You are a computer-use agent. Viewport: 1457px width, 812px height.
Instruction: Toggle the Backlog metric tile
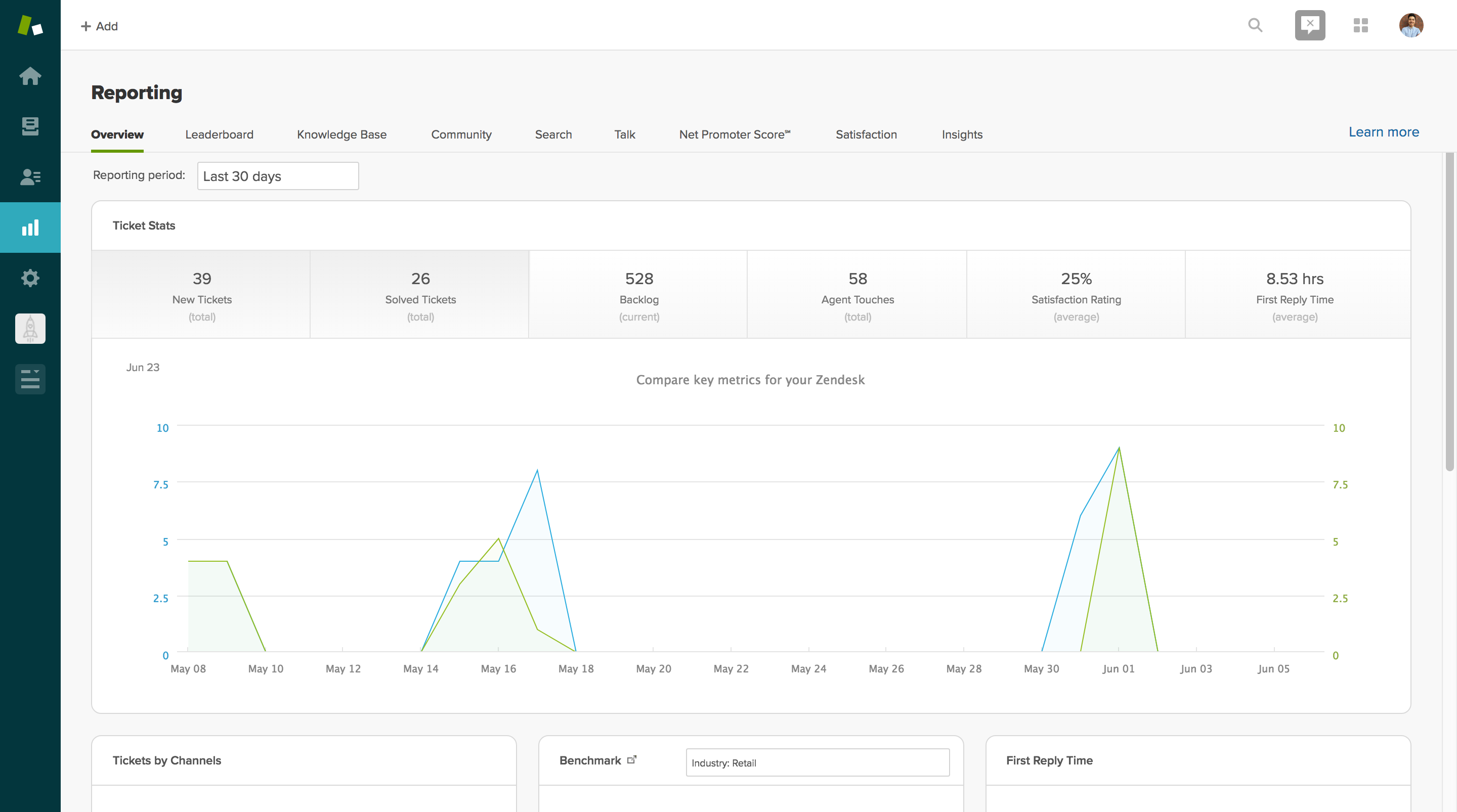tap(638, 295)
